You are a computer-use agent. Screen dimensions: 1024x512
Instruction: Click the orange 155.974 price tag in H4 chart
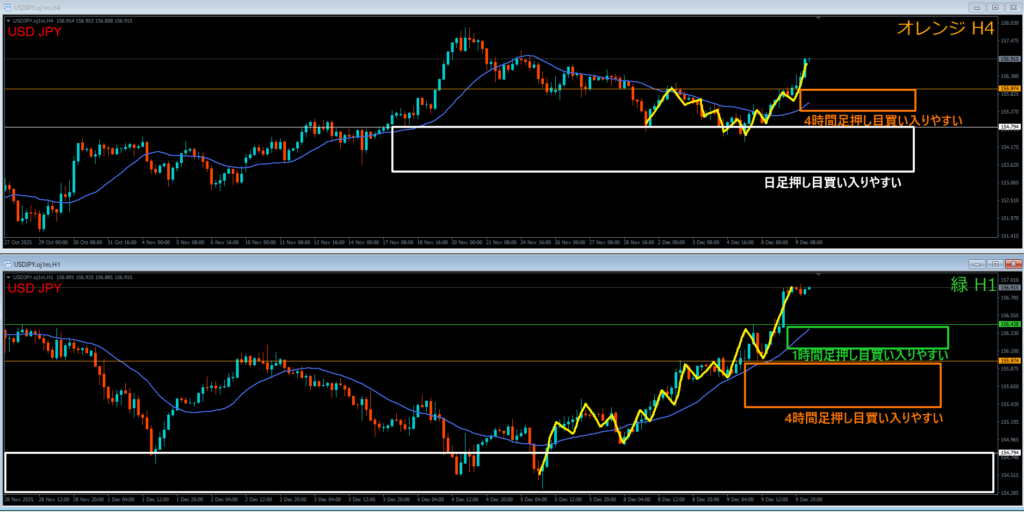click(1008, 88)
